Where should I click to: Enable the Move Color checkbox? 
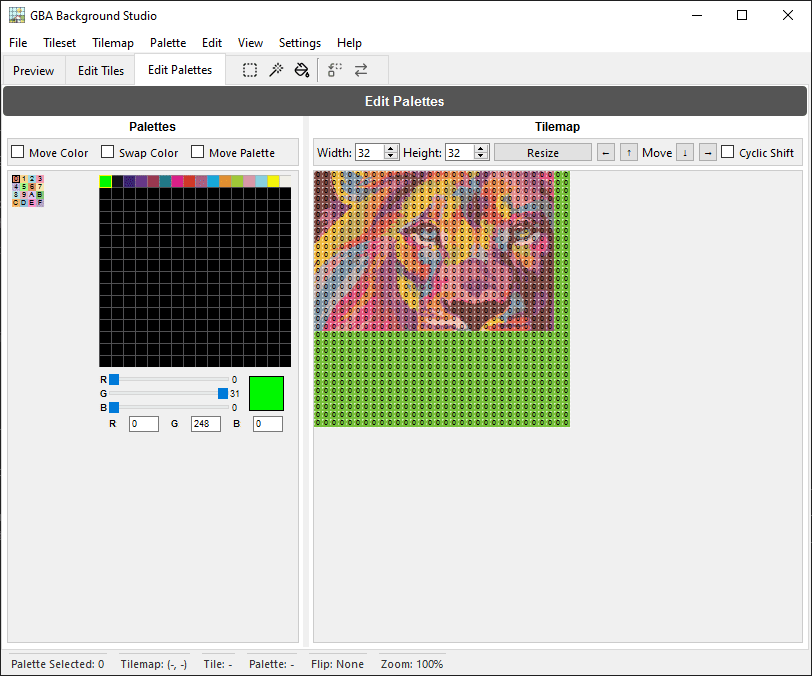coord(18,152)
